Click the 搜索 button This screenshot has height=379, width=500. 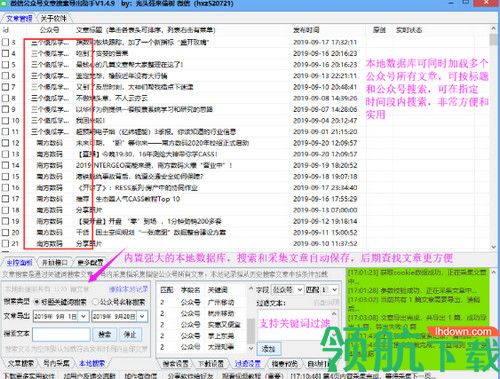point(104,334)
